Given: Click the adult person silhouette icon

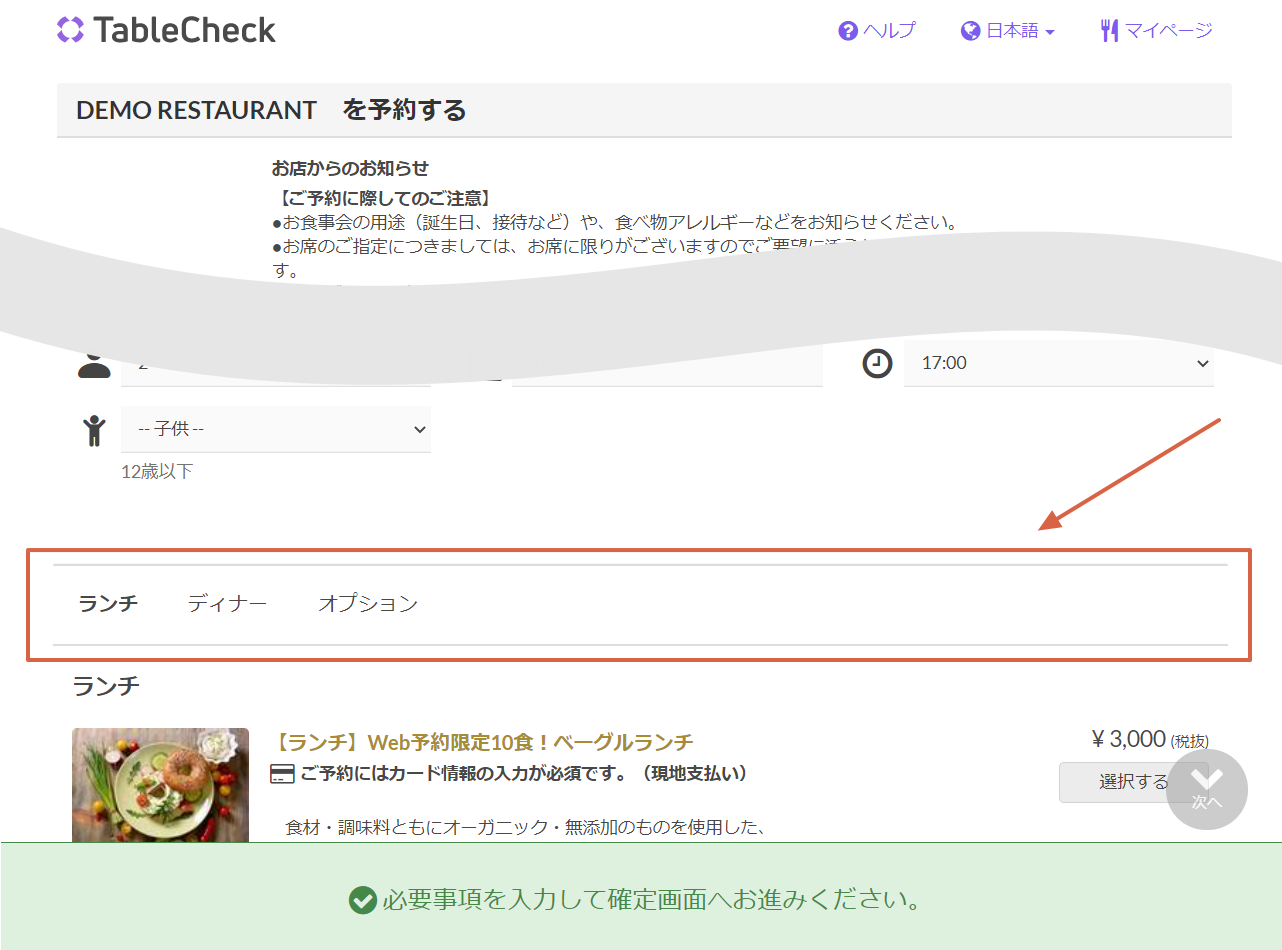Looking at the screenshot, I should (x=94, y=364).
